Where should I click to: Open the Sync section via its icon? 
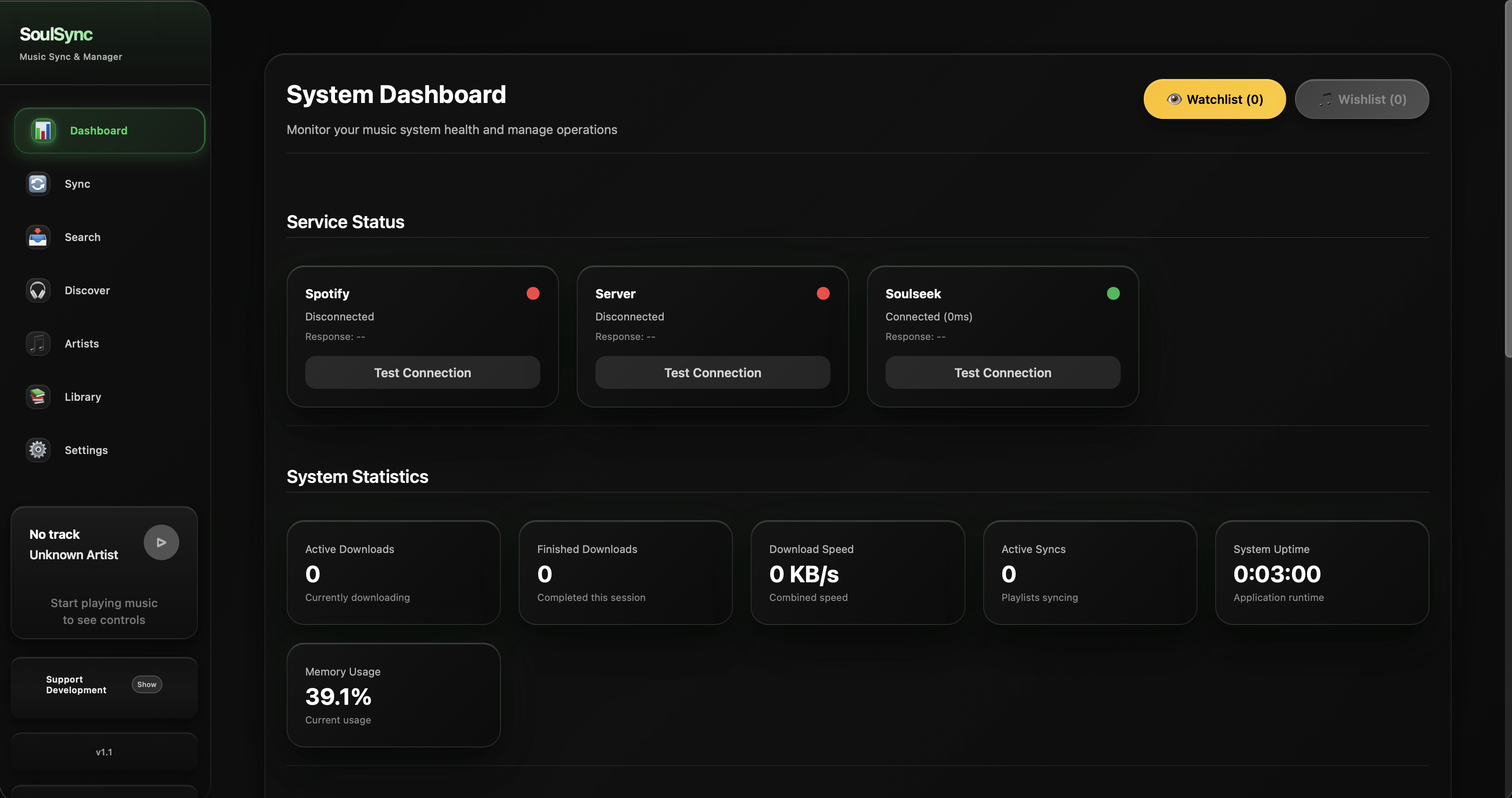coord(38,183)
